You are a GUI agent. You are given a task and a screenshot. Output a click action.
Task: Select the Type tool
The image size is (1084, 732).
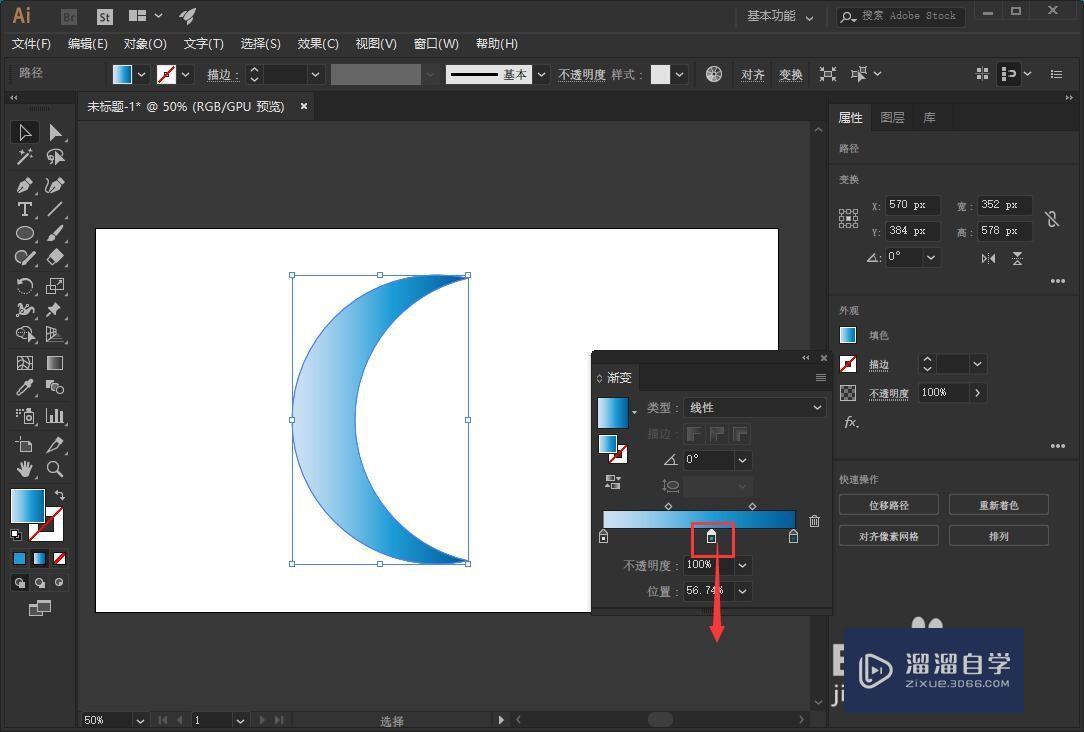point(25,209)
